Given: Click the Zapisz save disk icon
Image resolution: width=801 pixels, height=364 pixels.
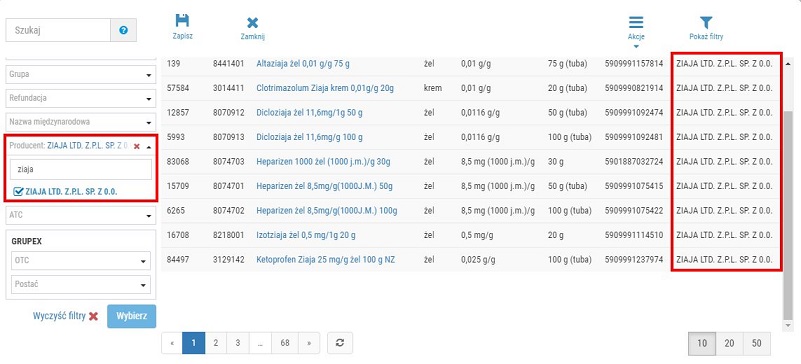Looking at the screenshot, I should (x=182, y=20).
